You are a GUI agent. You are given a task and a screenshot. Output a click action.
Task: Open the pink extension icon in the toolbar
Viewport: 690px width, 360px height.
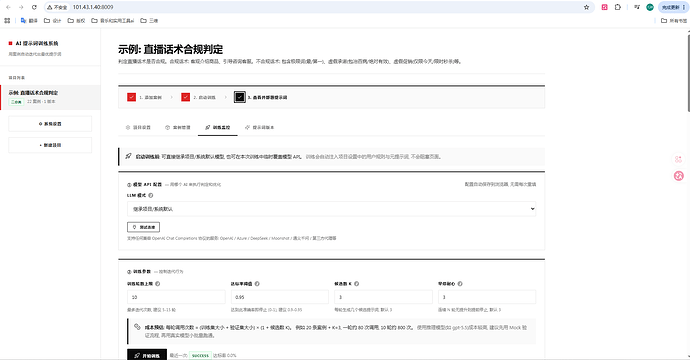pos(605,7)
